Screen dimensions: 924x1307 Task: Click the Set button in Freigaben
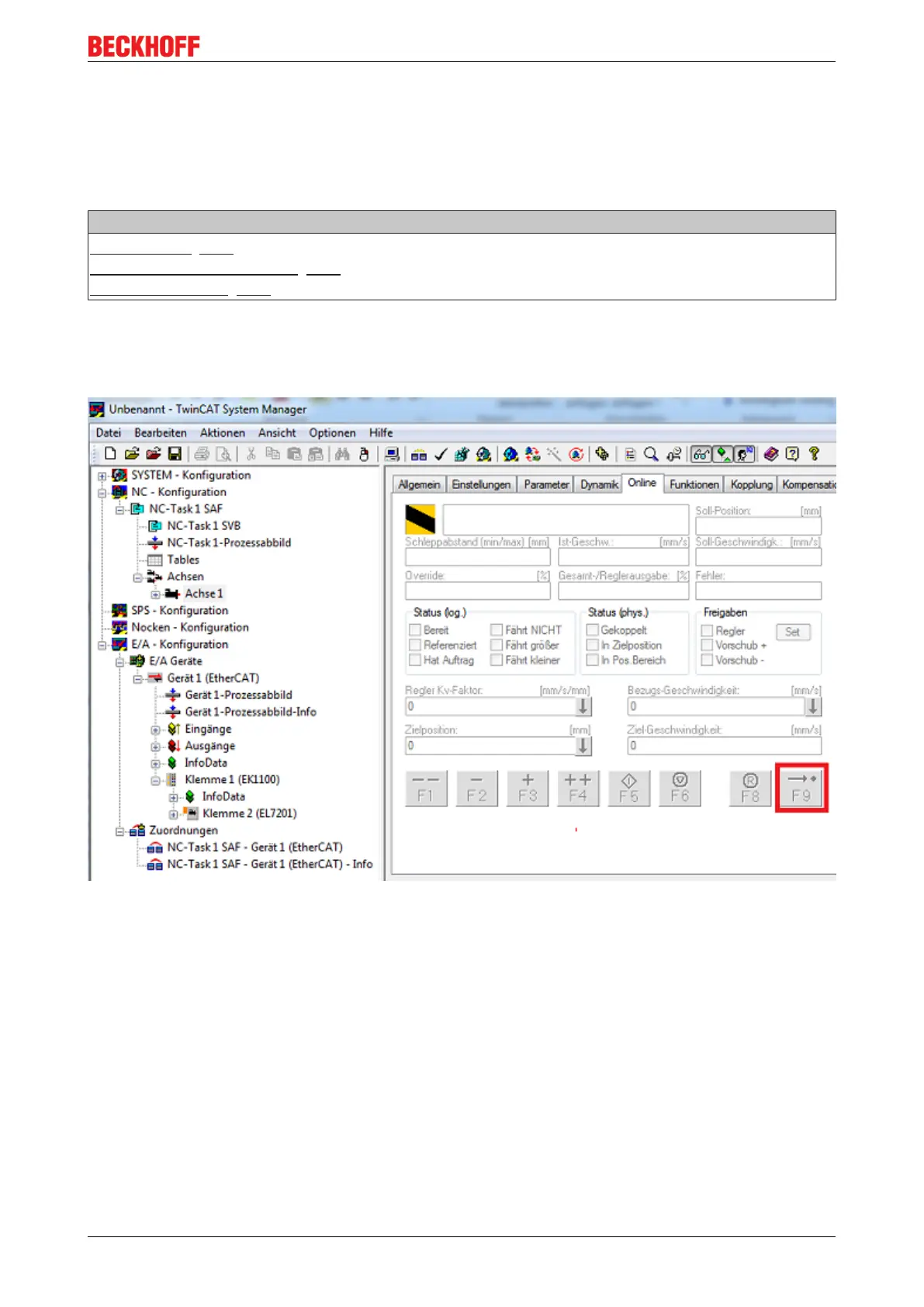pos(793,632)
